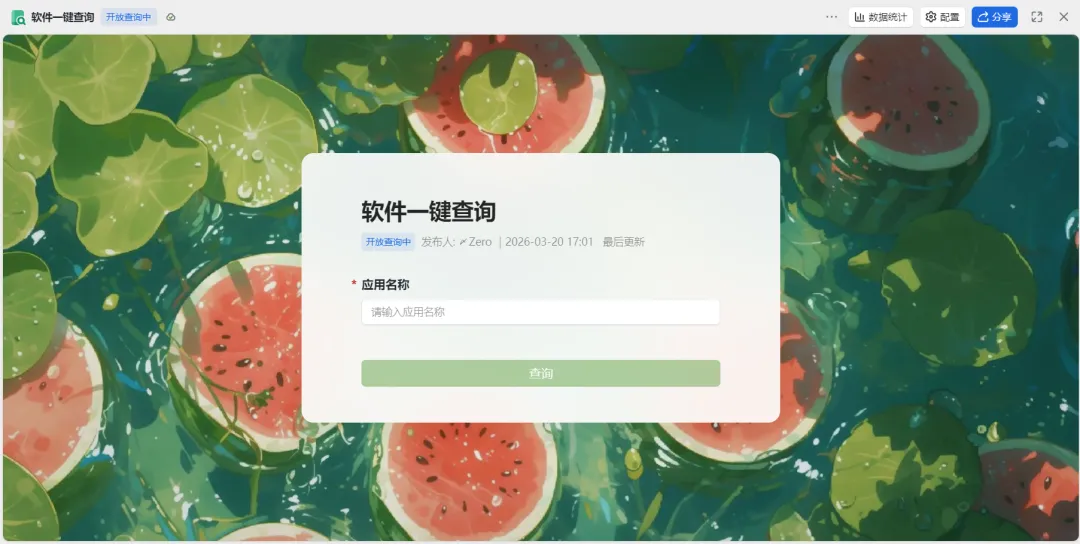
Task: Open 数据统计 data statistics panel
Action: coord(881,17)
